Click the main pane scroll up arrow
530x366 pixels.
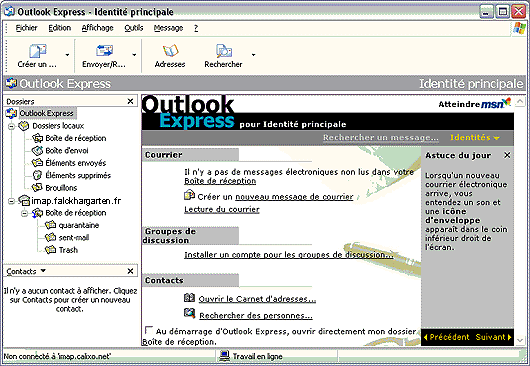(x=520, y=101)
